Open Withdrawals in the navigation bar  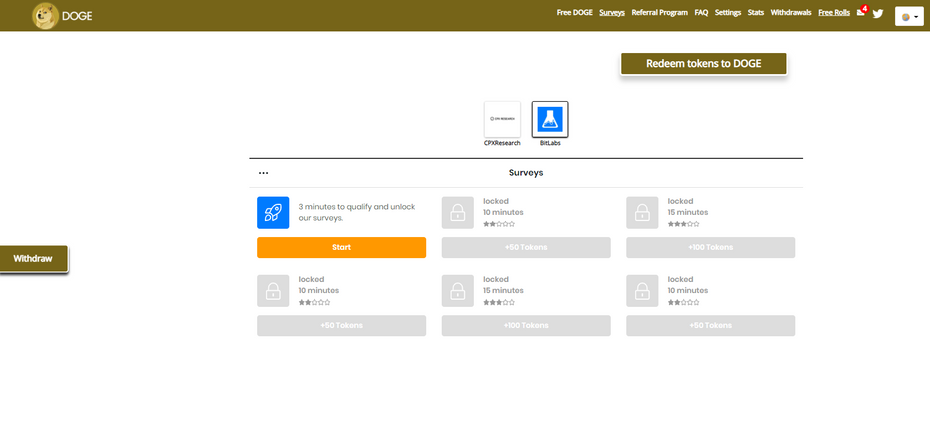tap(791, 12)
